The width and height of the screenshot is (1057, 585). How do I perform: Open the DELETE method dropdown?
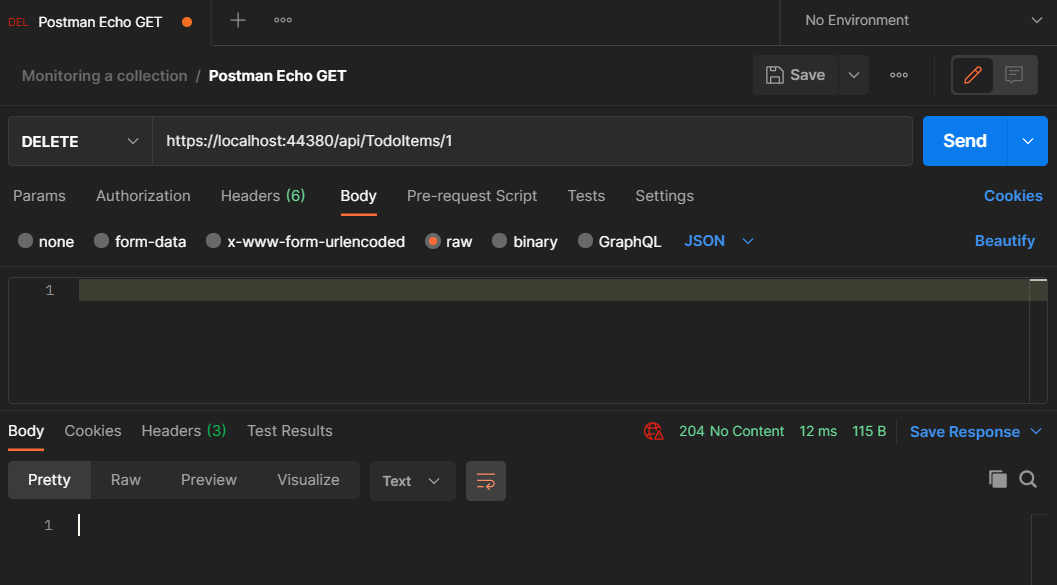point(80,141)
